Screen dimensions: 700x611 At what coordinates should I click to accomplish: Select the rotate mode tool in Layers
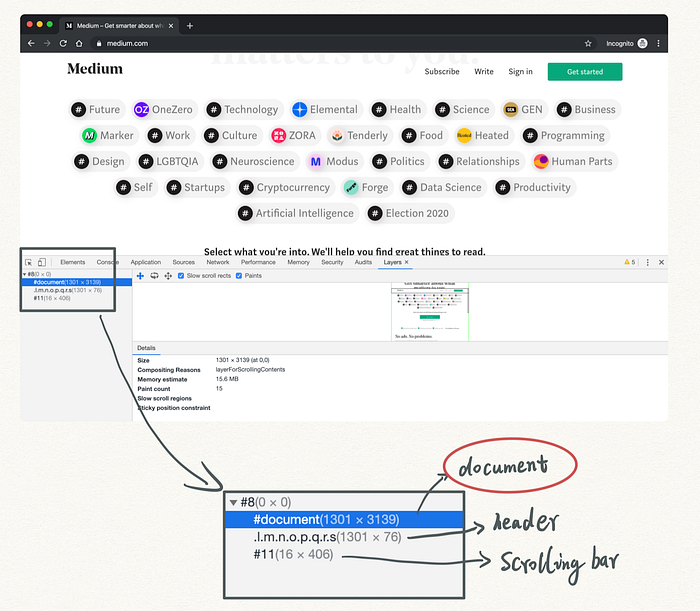coord(154,276)
